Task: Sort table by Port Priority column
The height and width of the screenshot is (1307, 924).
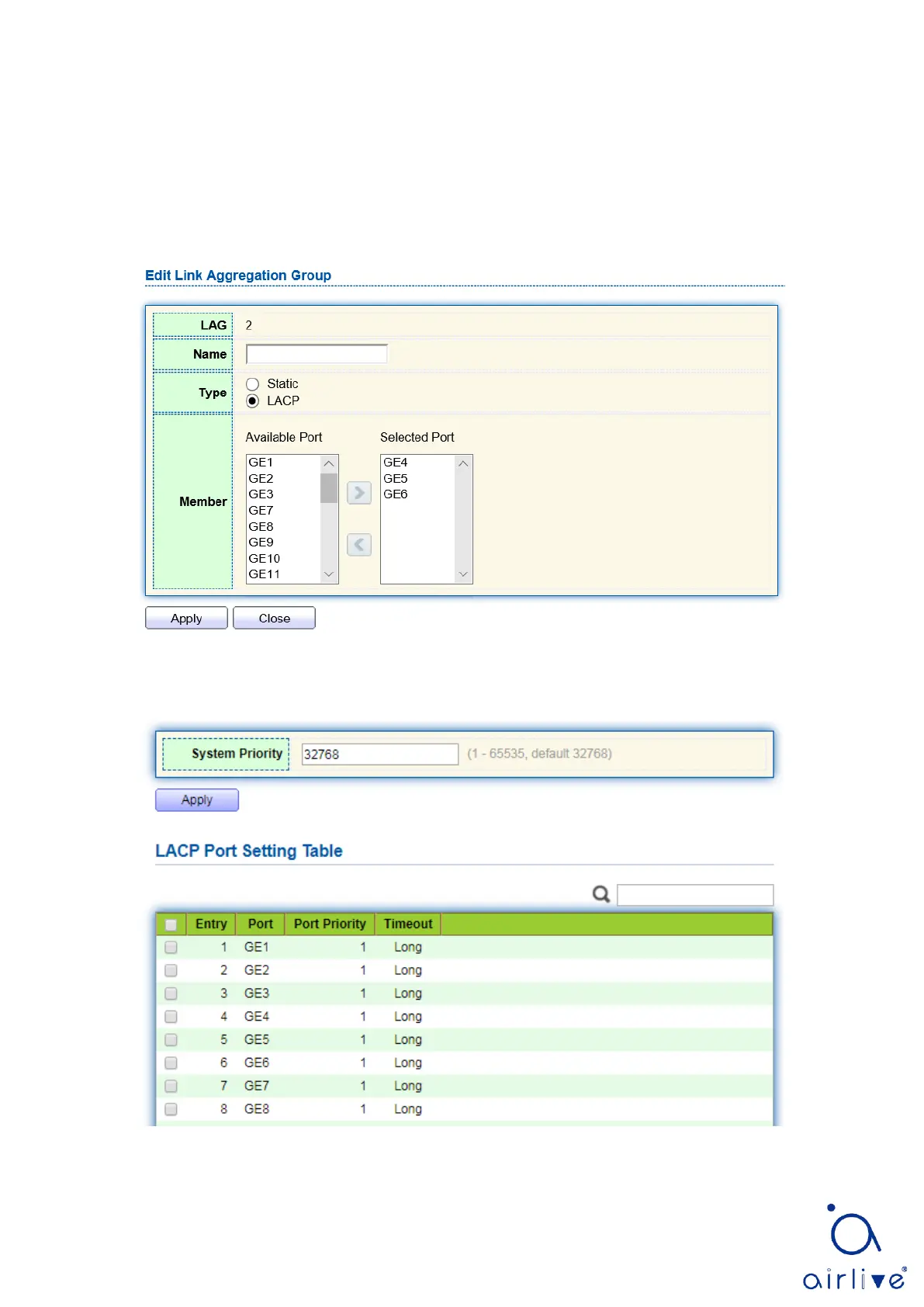Action: pyautogui.click(x=330, y=924)
